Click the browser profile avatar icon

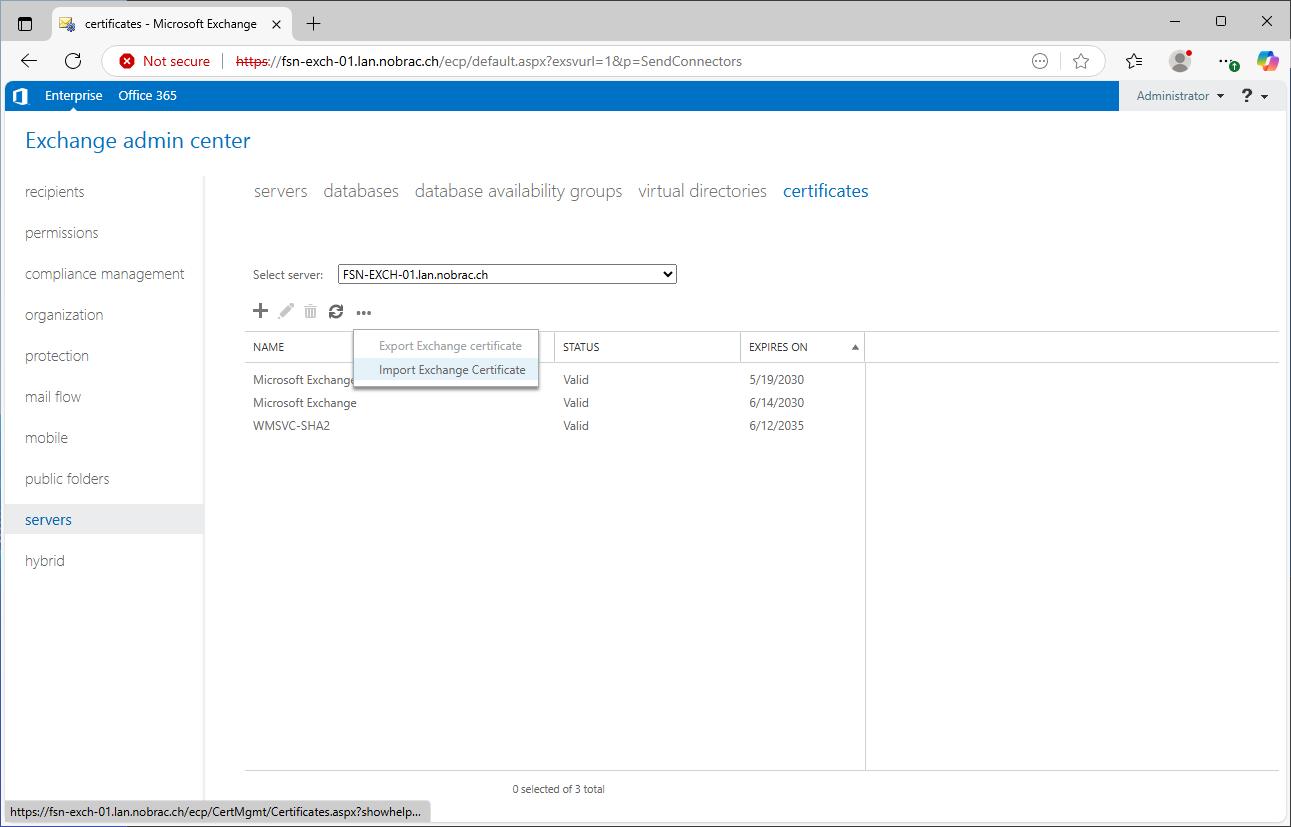pos(1180,61)
